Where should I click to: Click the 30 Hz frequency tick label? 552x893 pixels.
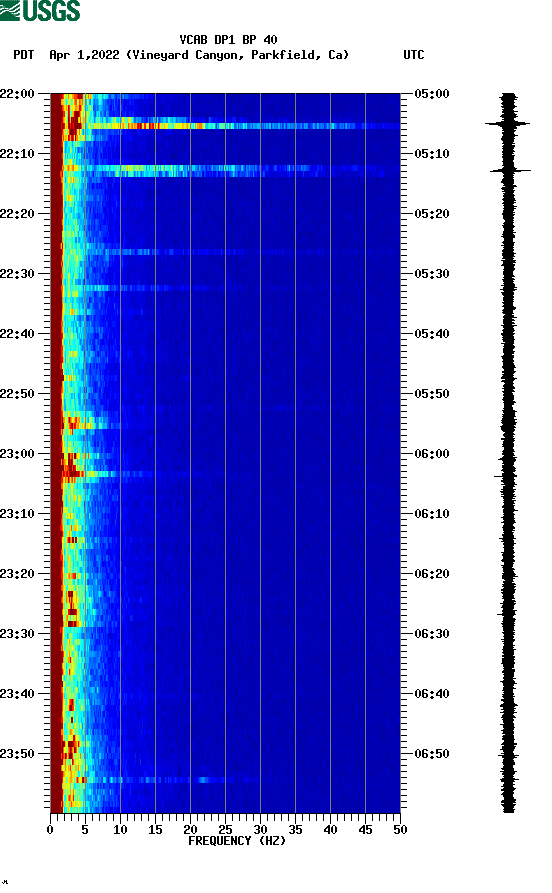[x=260, y=830]
